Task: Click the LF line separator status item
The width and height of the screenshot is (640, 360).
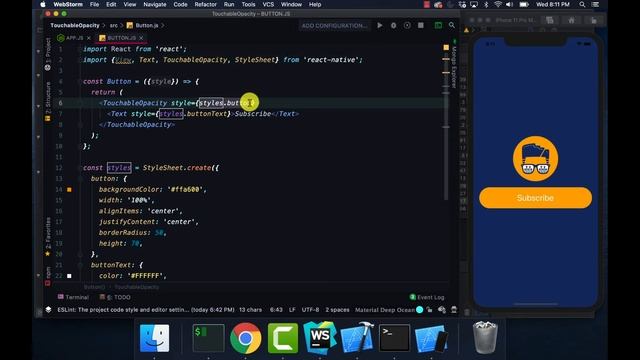Action: coord(292,310)
